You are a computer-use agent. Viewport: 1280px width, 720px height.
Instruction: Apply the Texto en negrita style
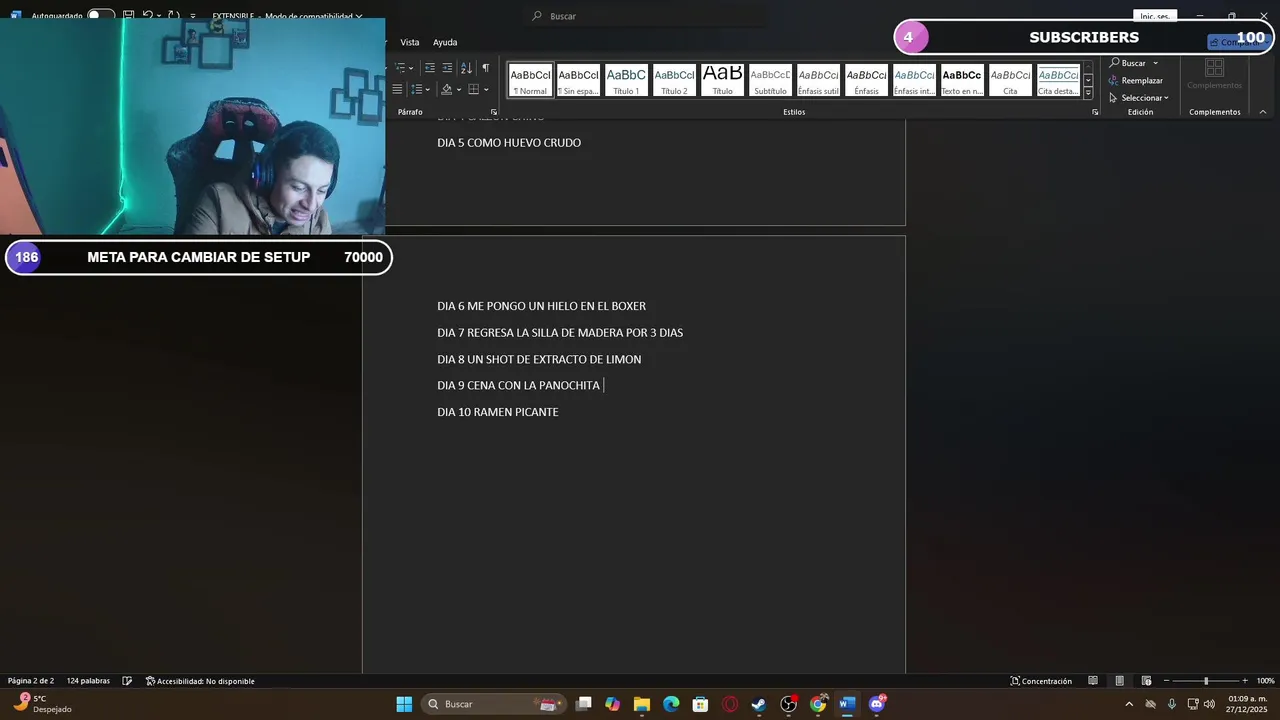[x=962, y=80]
